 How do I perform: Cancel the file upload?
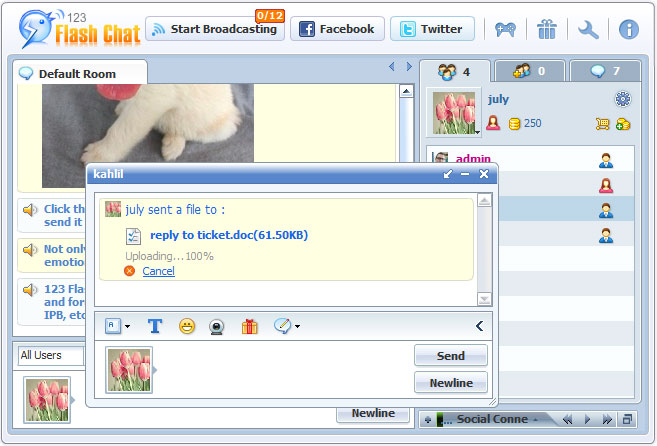tap(158, 271)
